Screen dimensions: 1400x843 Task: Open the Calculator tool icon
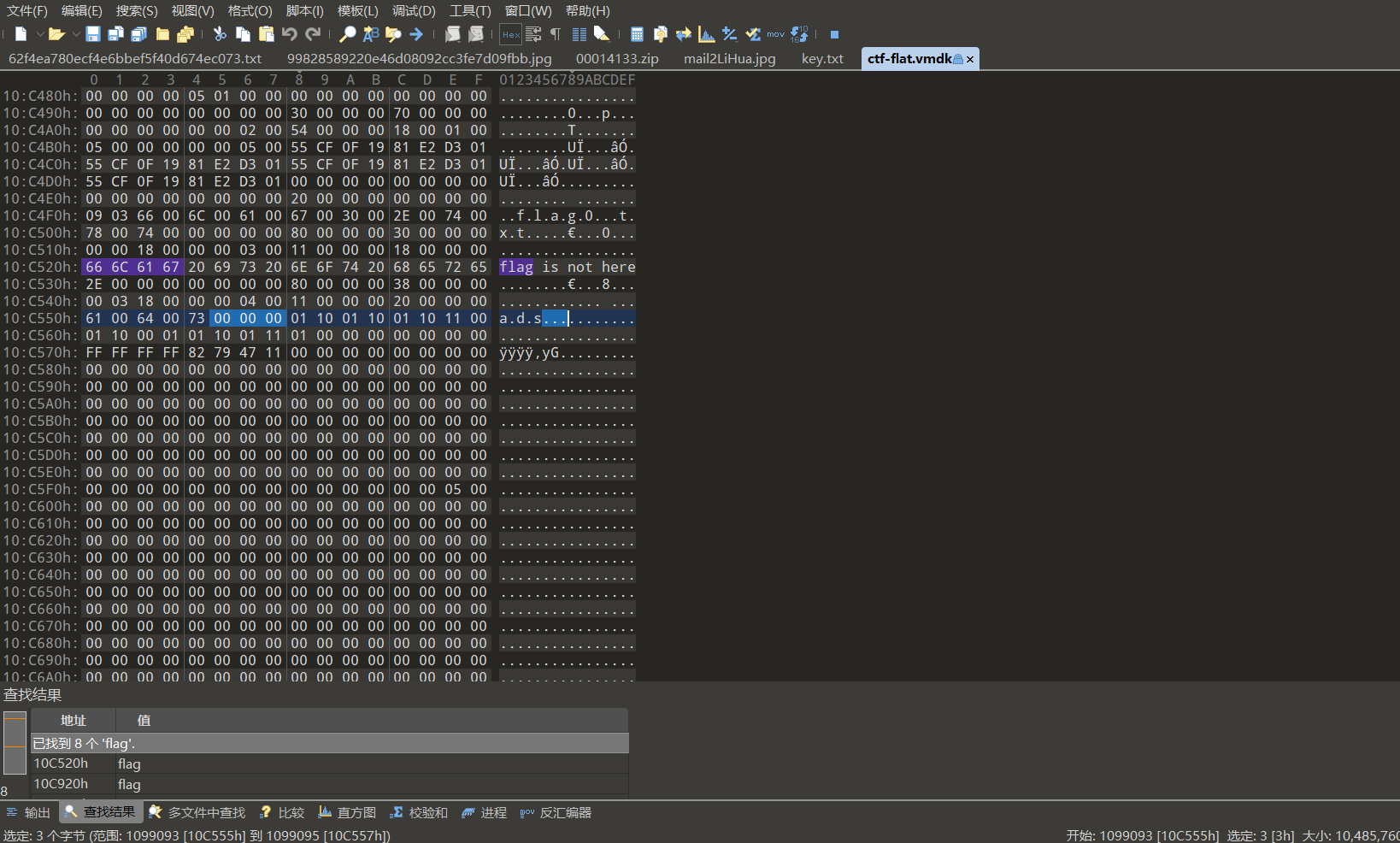[637, 34]
